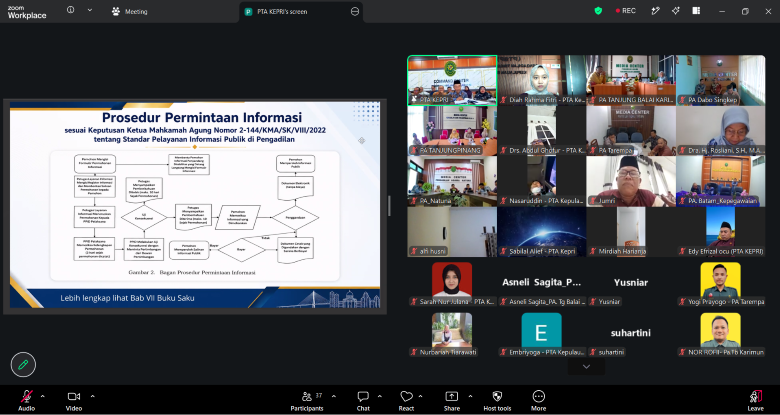Select suhartini participant tile

pos(631,333)
